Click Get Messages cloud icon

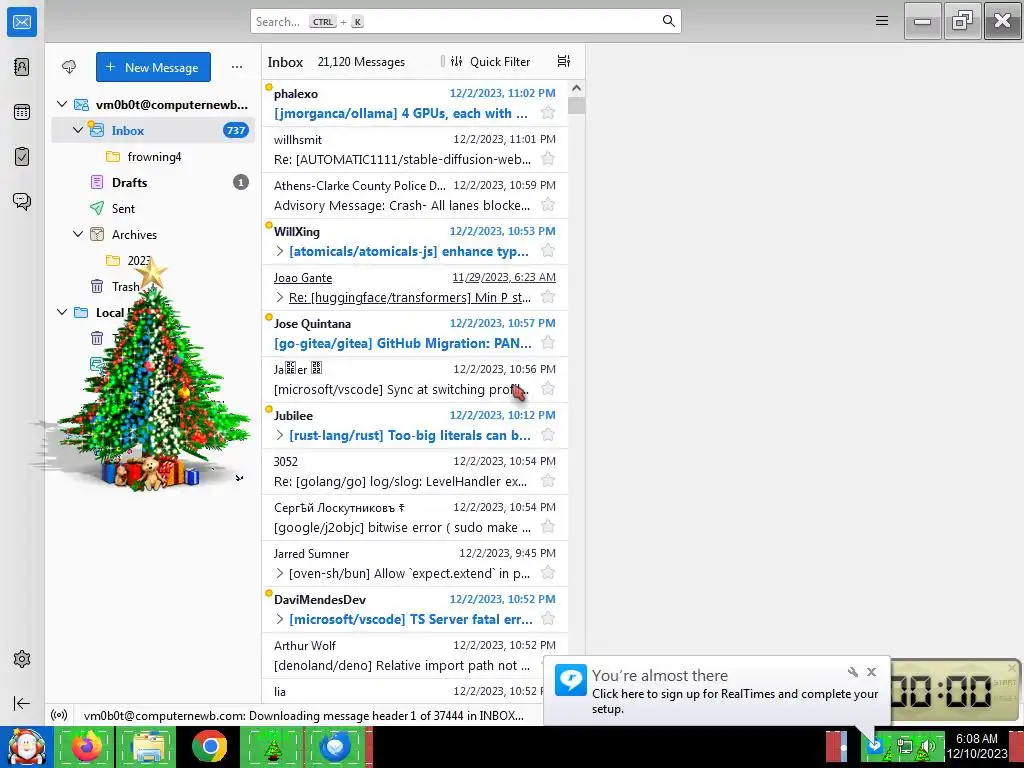point(69,67)
